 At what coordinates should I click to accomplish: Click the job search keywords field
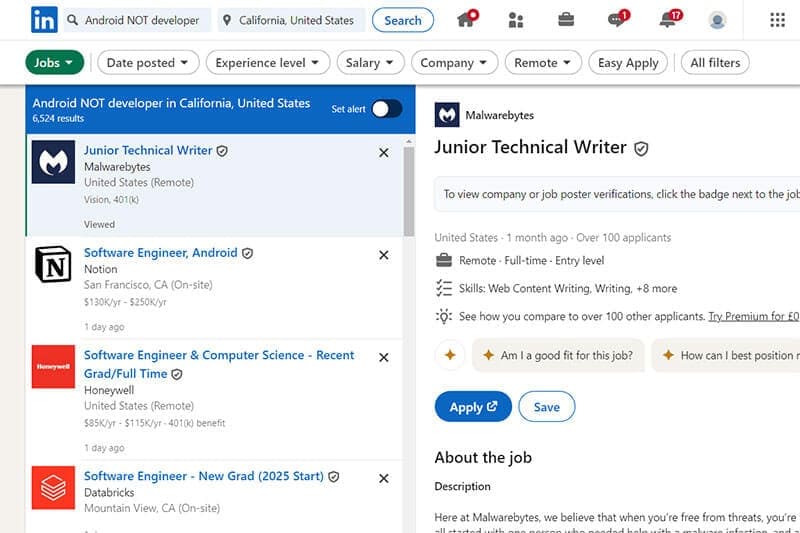point(137,20)
